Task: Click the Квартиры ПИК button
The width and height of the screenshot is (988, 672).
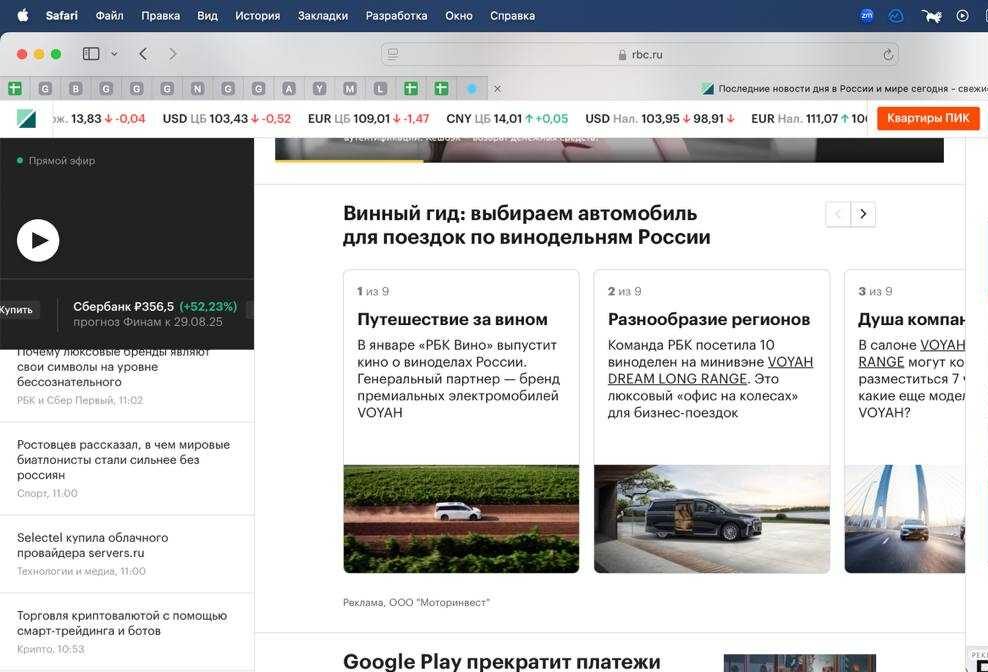Action: (x=928, y=119)
